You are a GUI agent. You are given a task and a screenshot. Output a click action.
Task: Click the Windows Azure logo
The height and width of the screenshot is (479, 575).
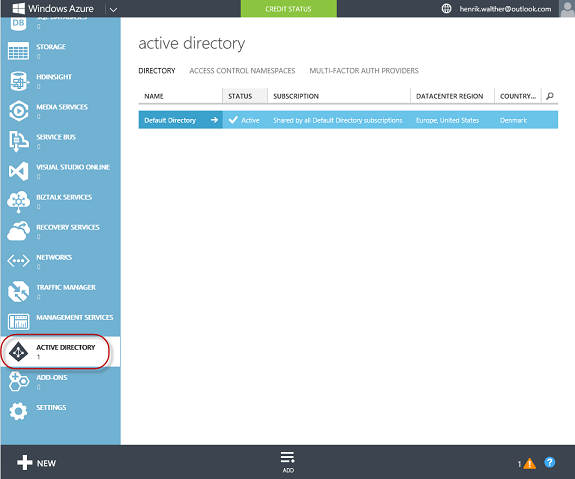[53, 8]
